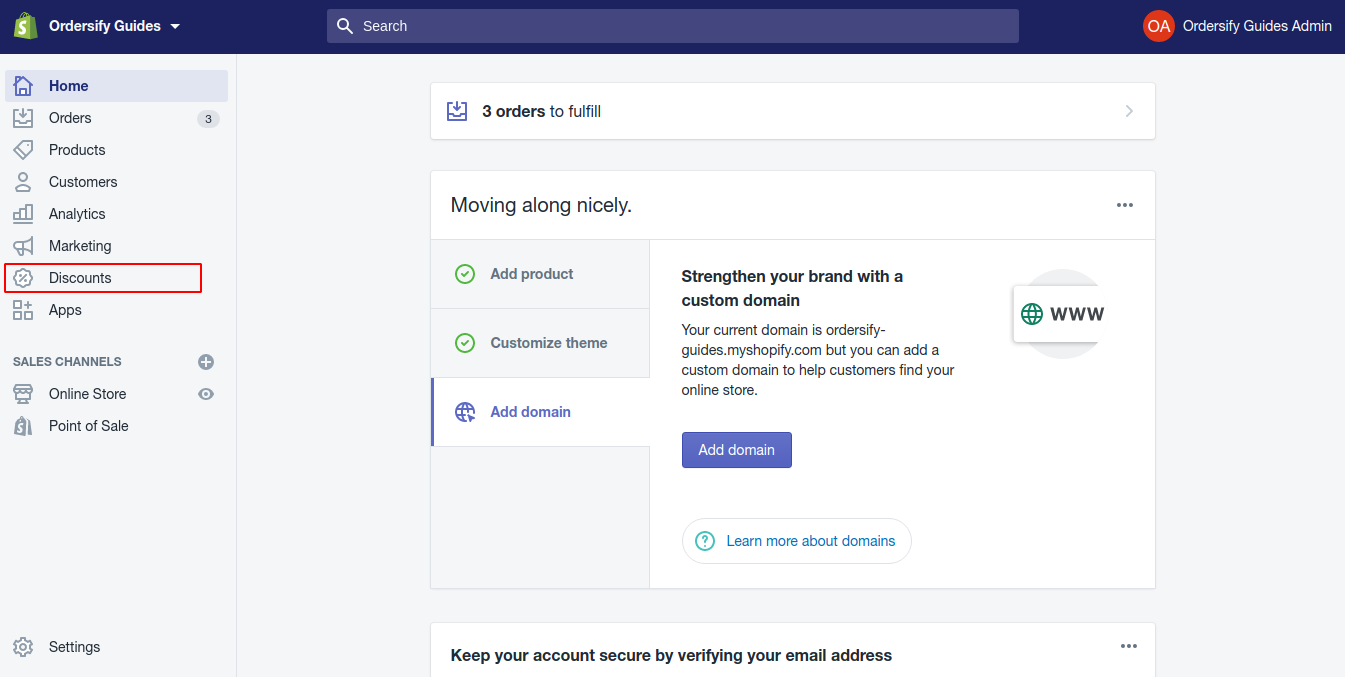Click the Search input field
The height and width of the screenshot is (677, 1345).
[x=673, y=26]
